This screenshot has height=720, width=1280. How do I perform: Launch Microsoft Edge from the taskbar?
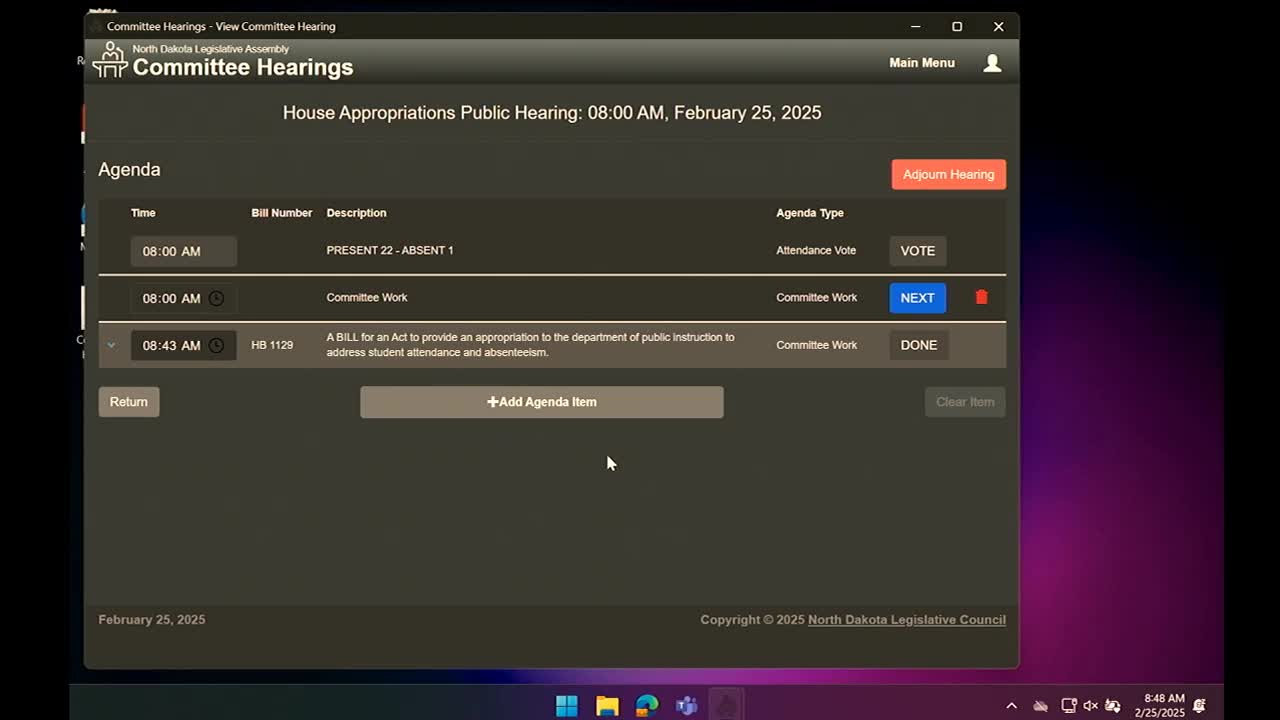pos(647,705)
